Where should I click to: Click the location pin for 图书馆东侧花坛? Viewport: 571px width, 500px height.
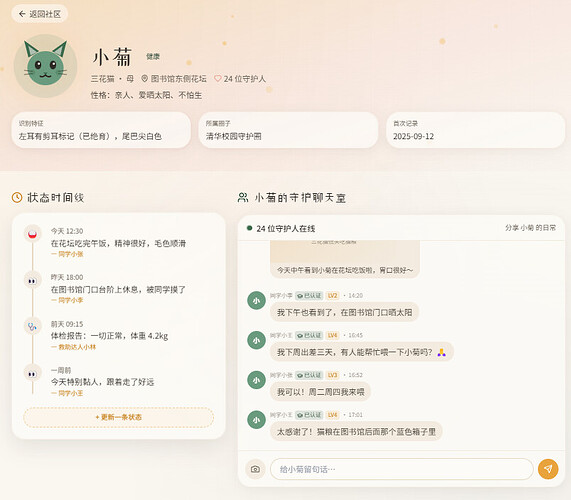[145, 79]
